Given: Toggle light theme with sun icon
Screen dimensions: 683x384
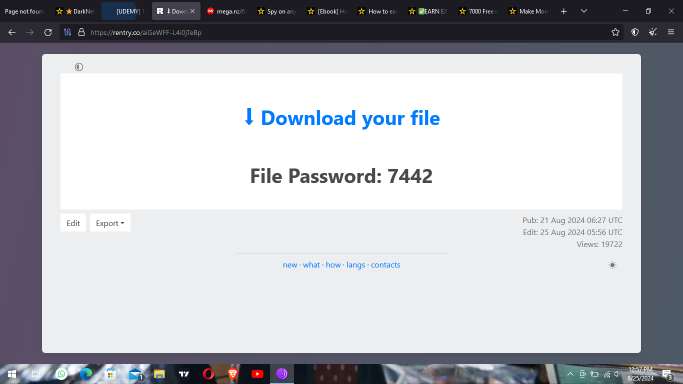Looking at the screenshot, I should [x=612, y=265].
